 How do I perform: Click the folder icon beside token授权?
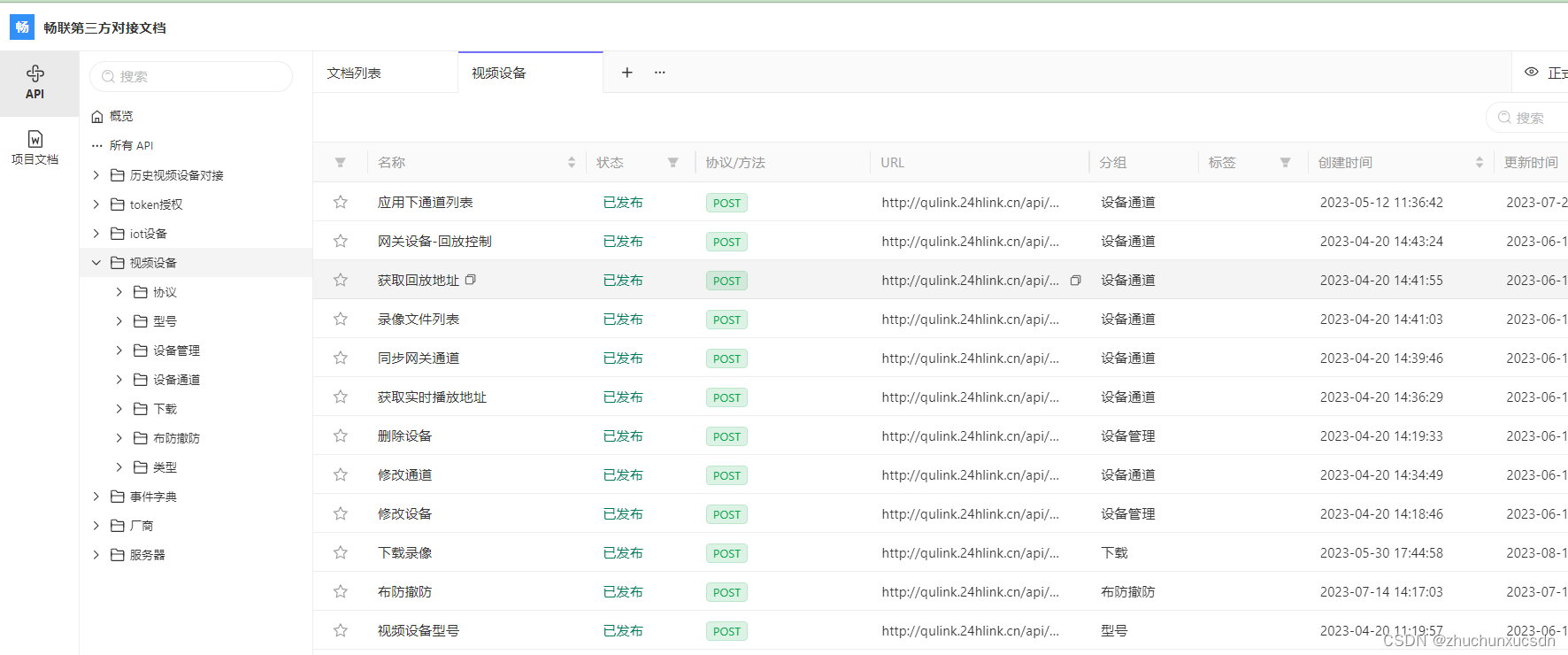[x=117, y=204]
